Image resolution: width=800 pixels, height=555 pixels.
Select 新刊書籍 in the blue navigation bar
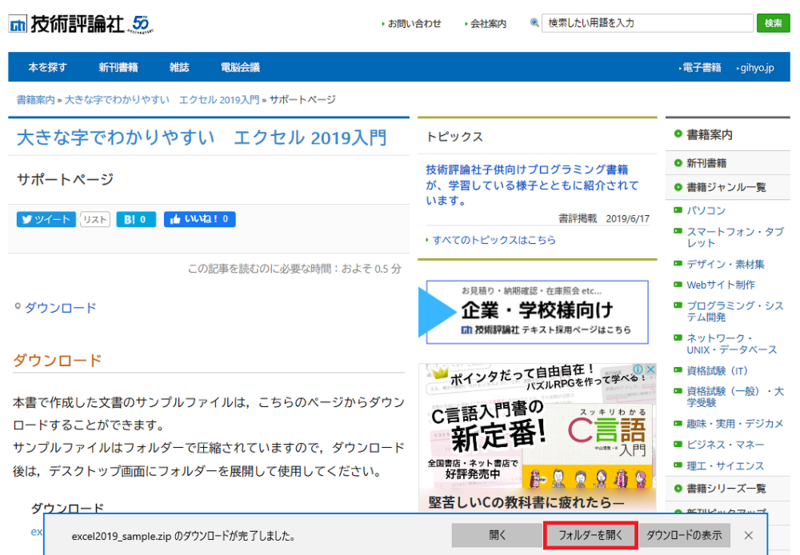pyautogui.click(x=118, y=67)
